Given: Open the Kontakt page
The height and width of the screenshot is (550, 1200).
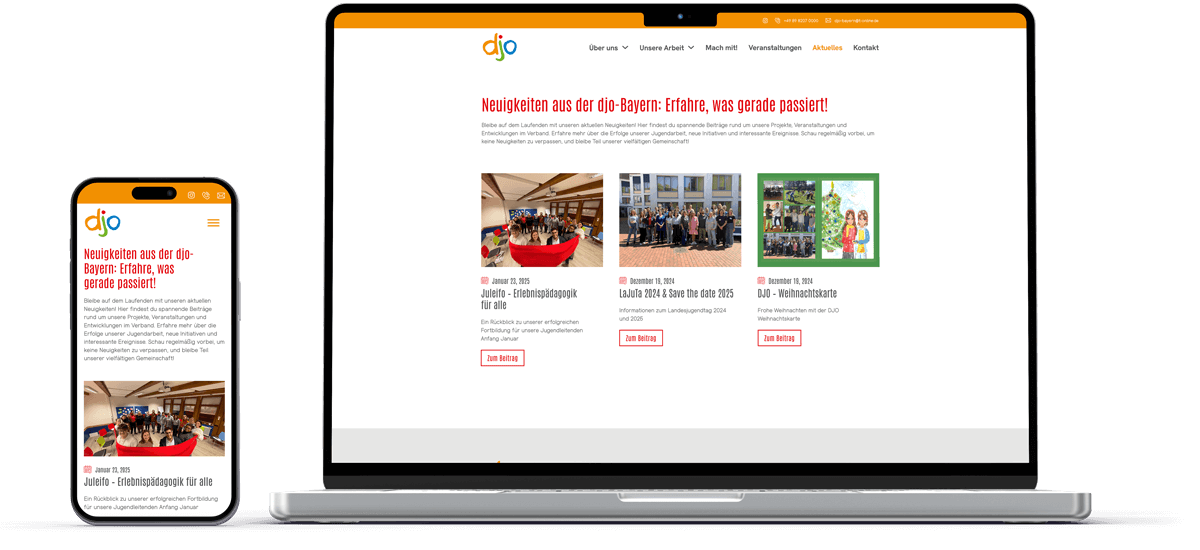Looking at the screenshot, I should pos(866,48).
